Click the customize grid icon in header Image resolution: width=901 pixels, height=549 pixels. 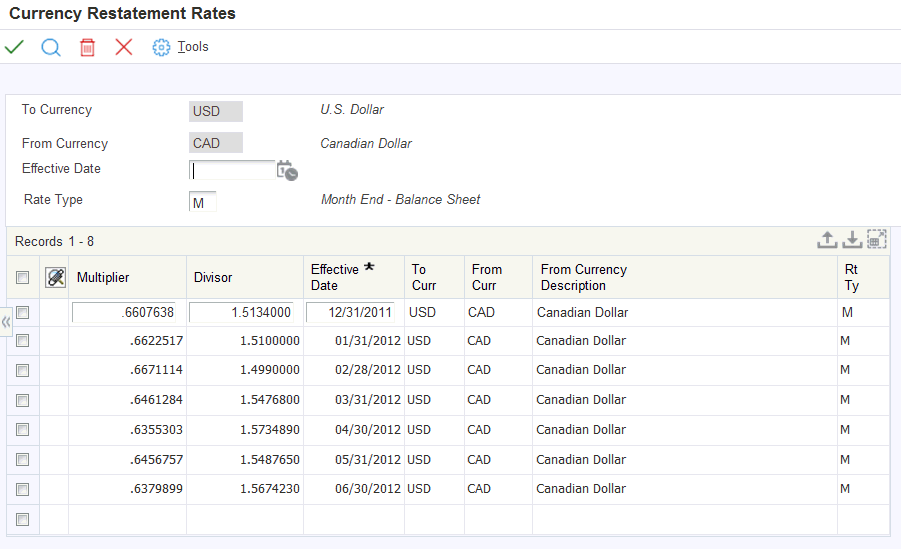tap(56, 278)
